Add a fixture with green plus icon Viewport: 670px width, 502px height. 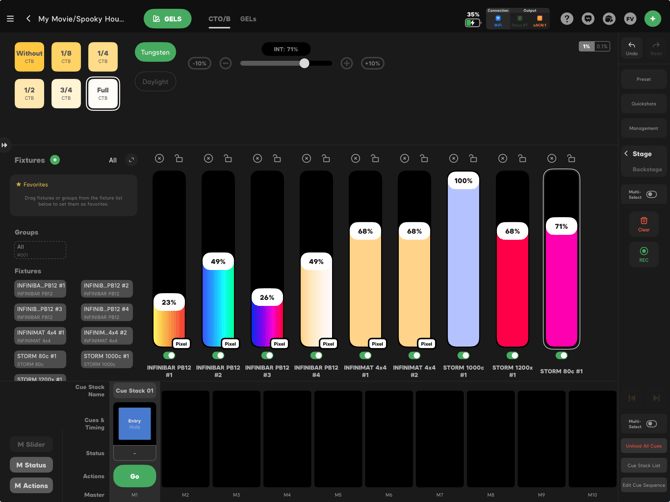point(55,160)
